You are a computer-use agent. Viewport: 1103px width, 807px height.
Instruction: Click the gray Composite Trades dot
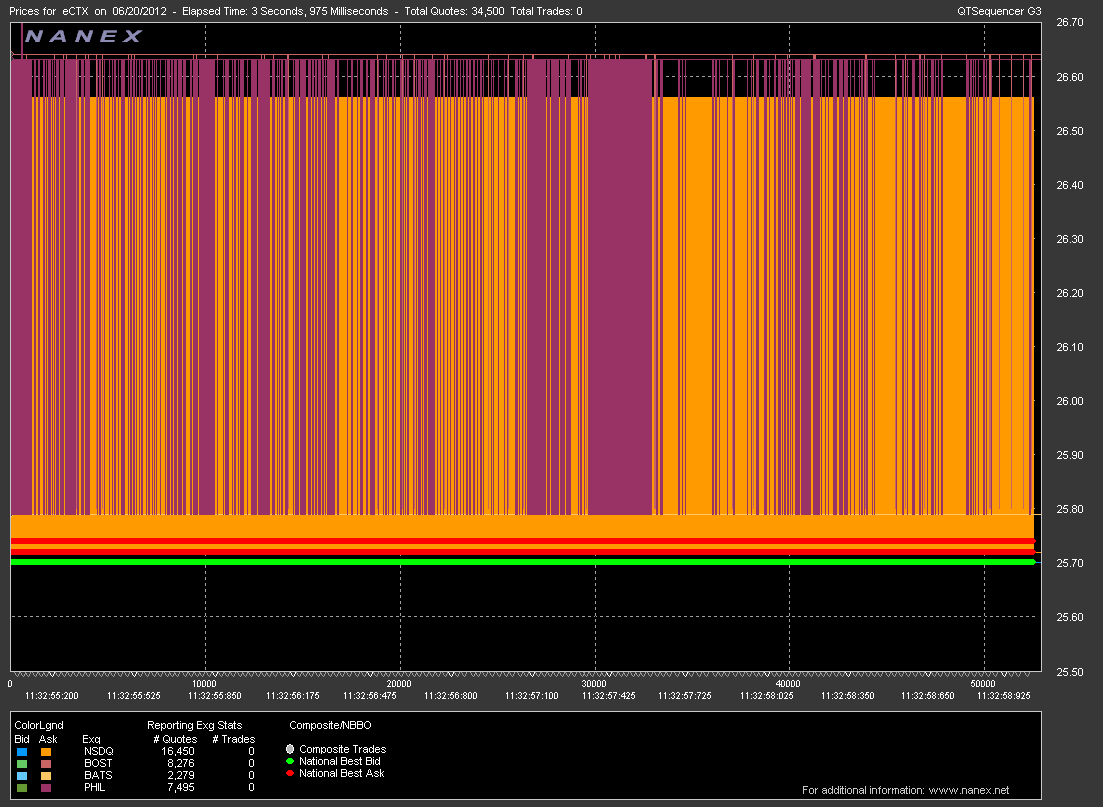(x=290, y=749)
